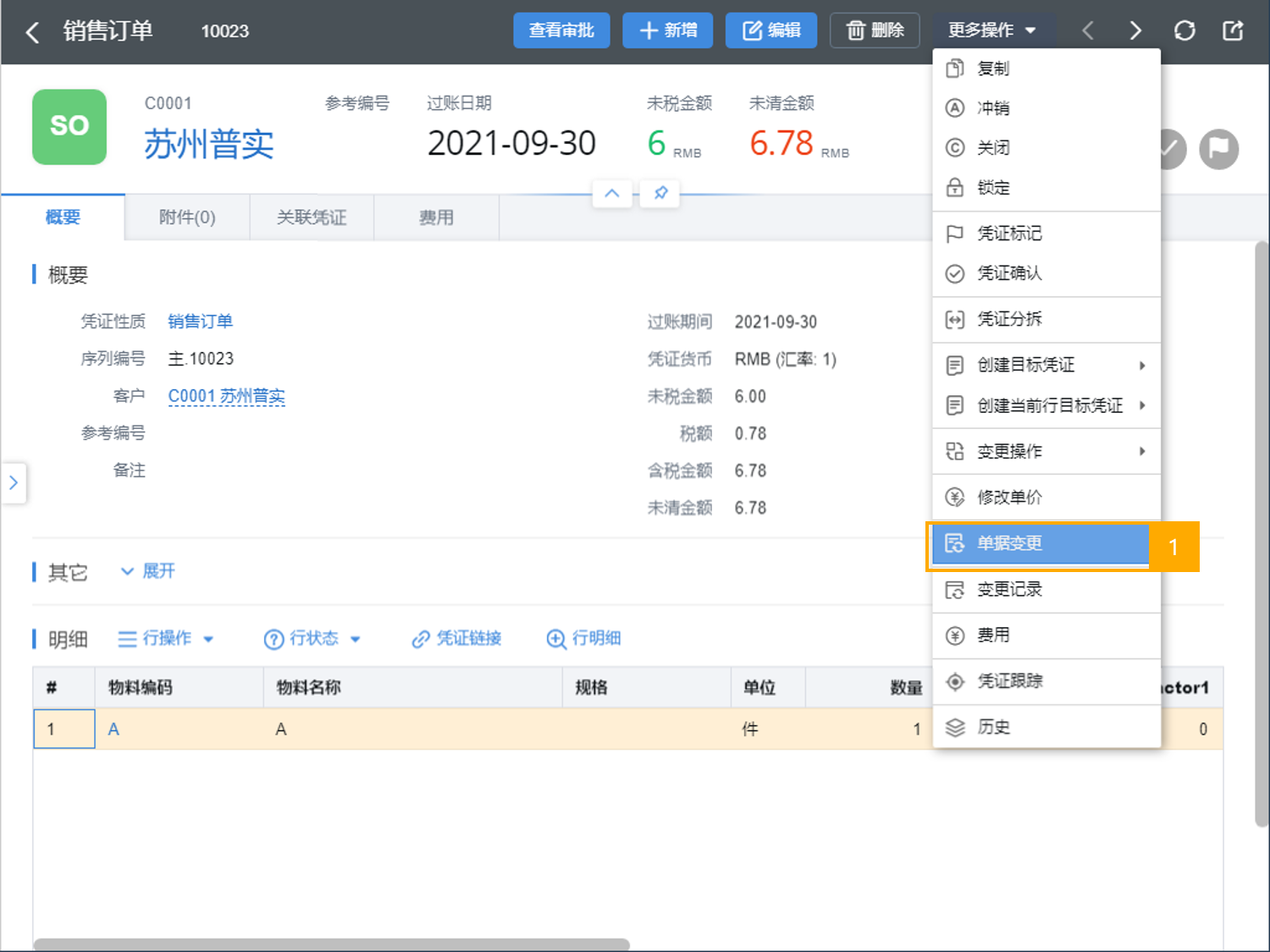Screen dimensions: 1270x952
Task: Go to previous record arrow in header
Action: coord(1088,31)
